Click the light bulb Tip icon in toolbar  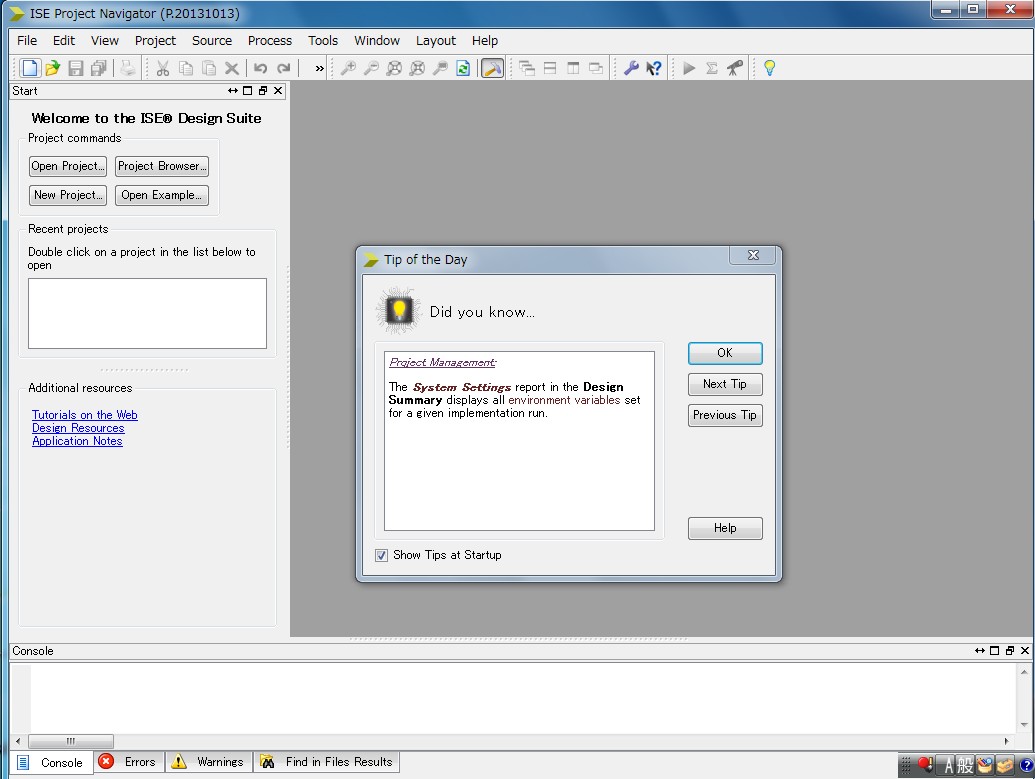[770, 68]
